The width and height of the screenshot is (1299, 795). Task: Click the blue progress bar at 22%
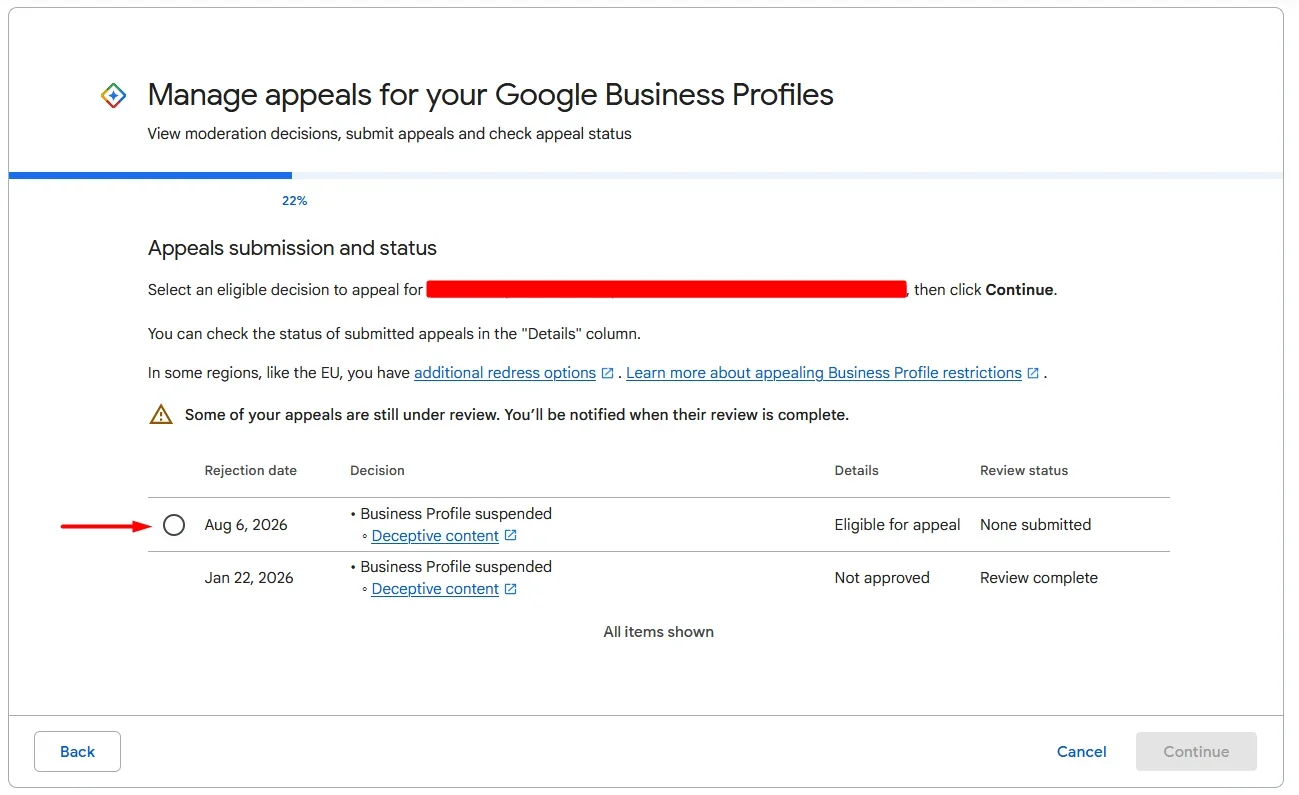pos(150,176)
